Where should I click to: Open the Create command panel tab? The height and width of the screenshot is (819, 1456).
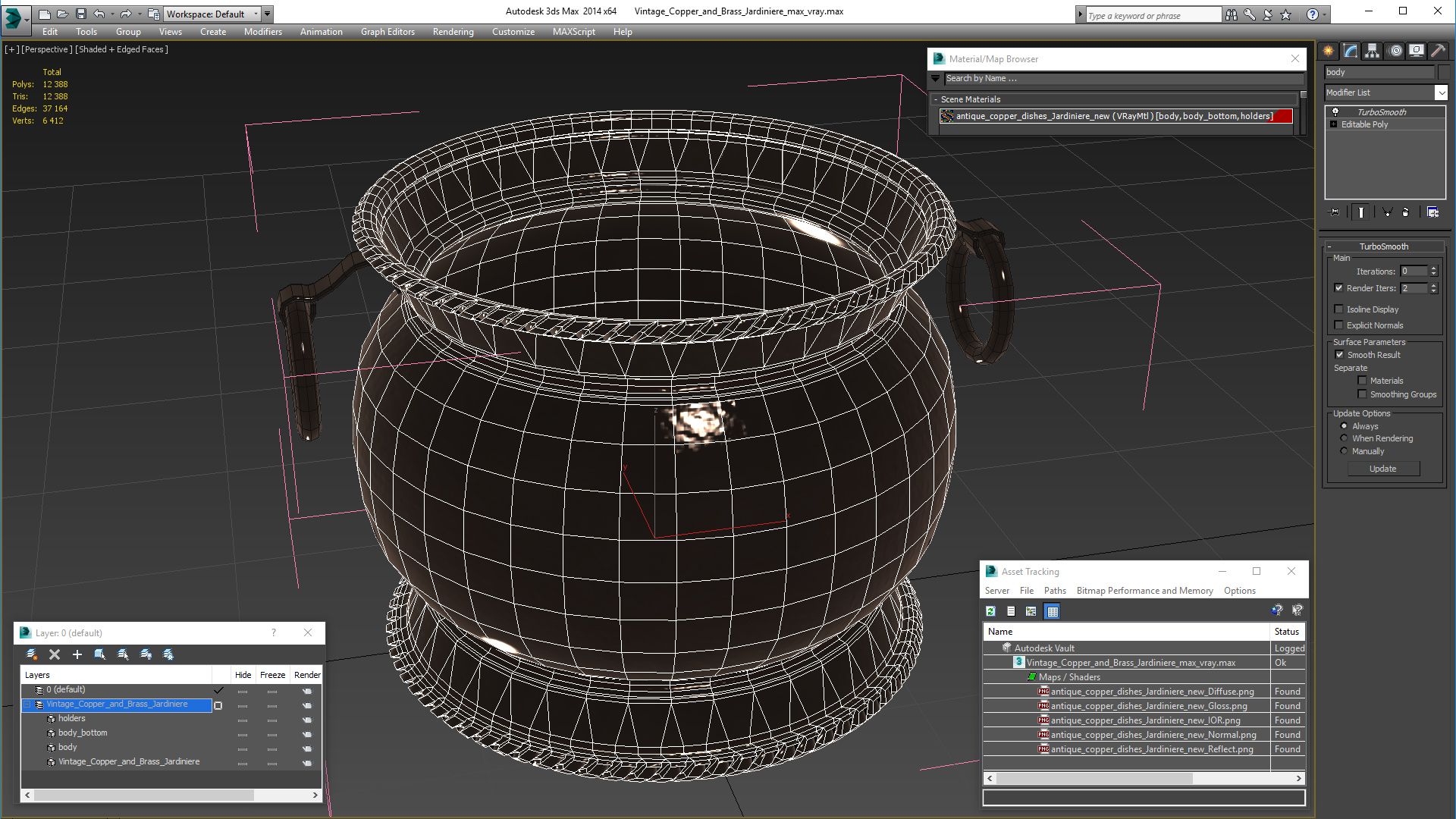1329,51
